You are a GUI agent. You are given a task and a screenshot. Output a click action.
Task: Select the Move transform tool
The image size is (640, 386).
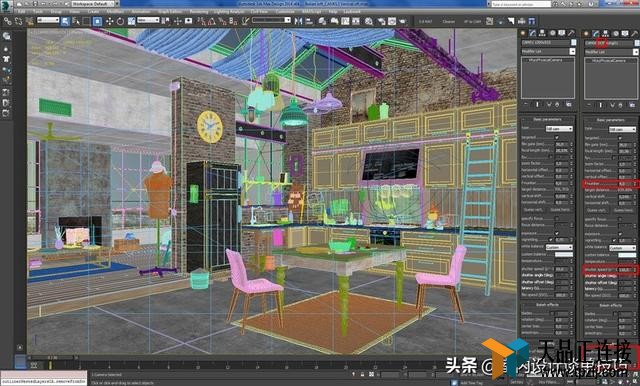(109, 21)
